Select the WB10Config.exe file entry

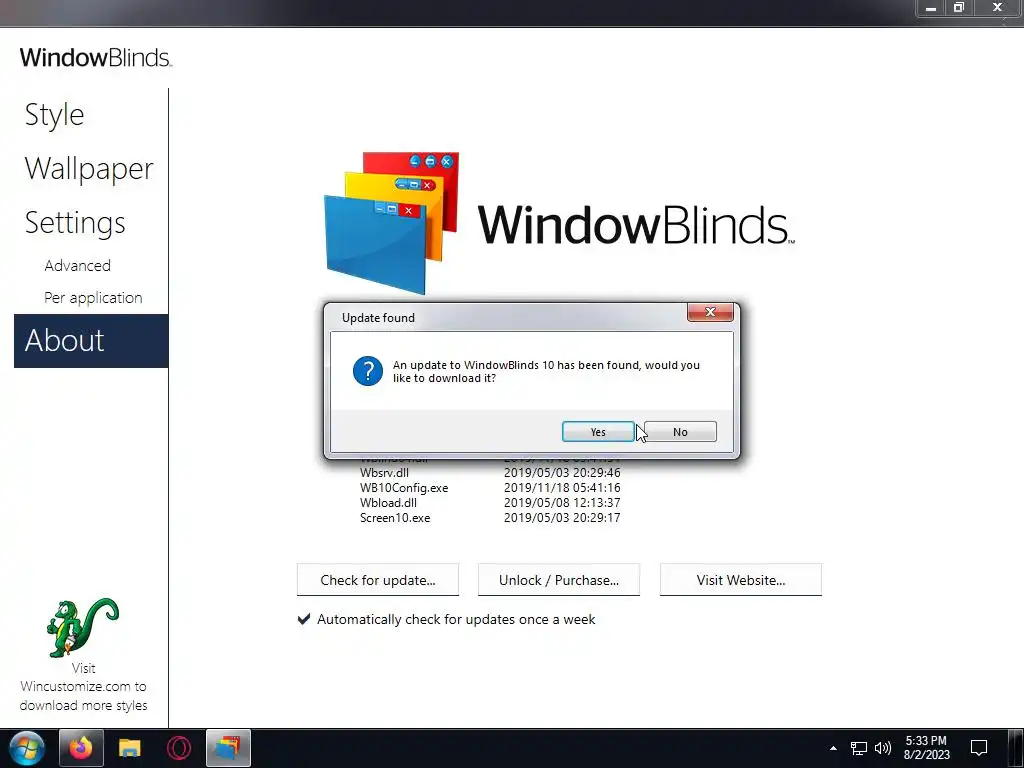point(404,488)
